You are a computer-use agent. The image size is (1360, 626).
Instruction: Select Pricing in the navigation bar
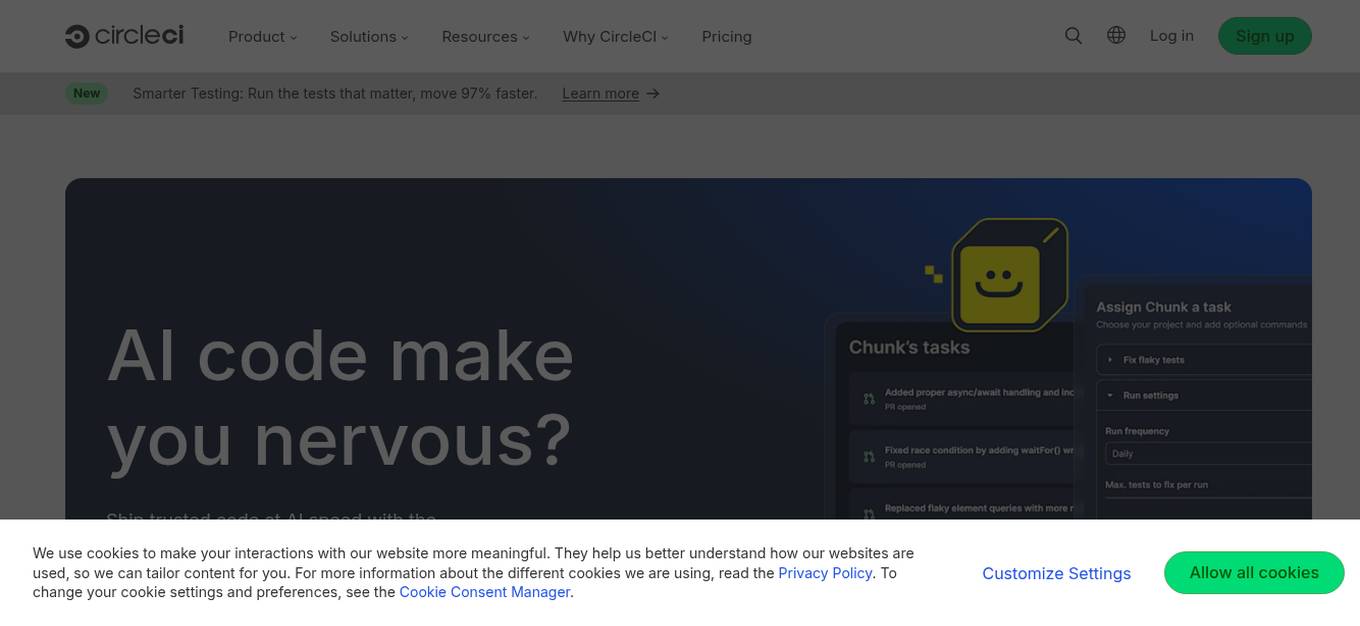(726, 36)
